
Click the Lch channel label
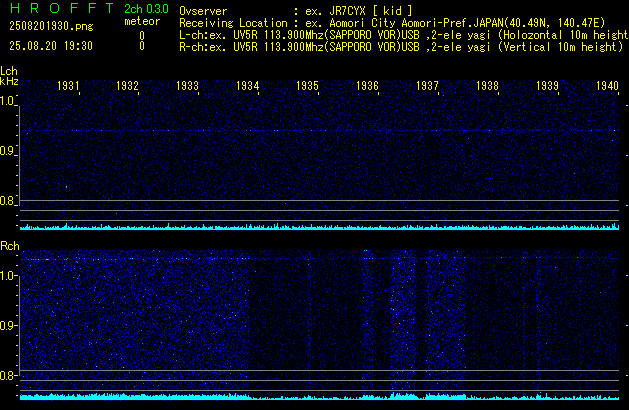(x=9, y=71)
